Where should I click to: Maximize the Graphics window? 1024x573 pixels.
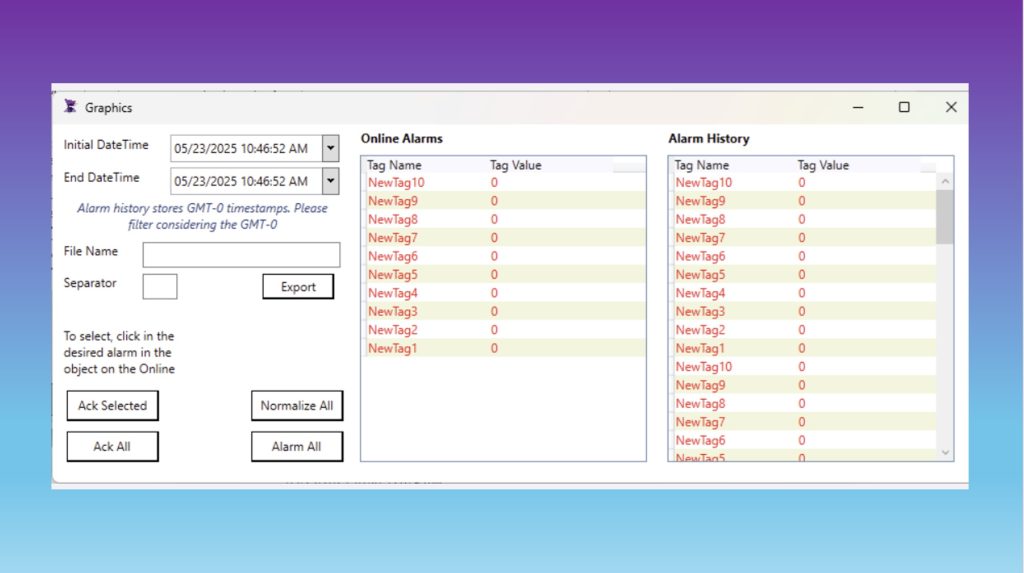904,107
